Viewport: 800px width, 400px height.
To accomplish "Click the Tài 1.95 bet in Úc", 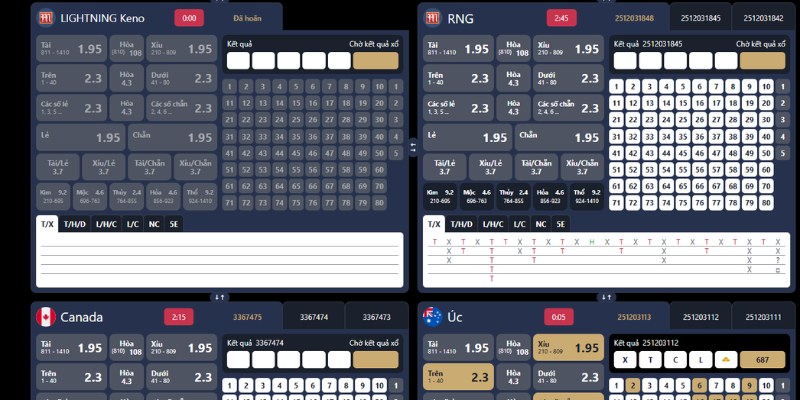I will [458, 347].
